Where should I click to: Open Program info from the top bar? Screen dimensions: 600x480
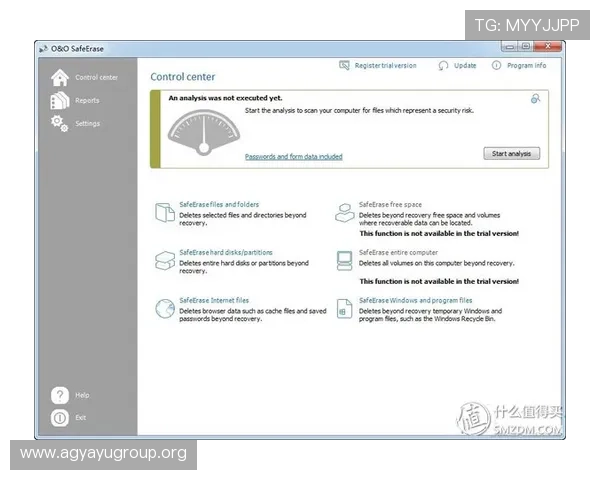click(x=526, y=66)
